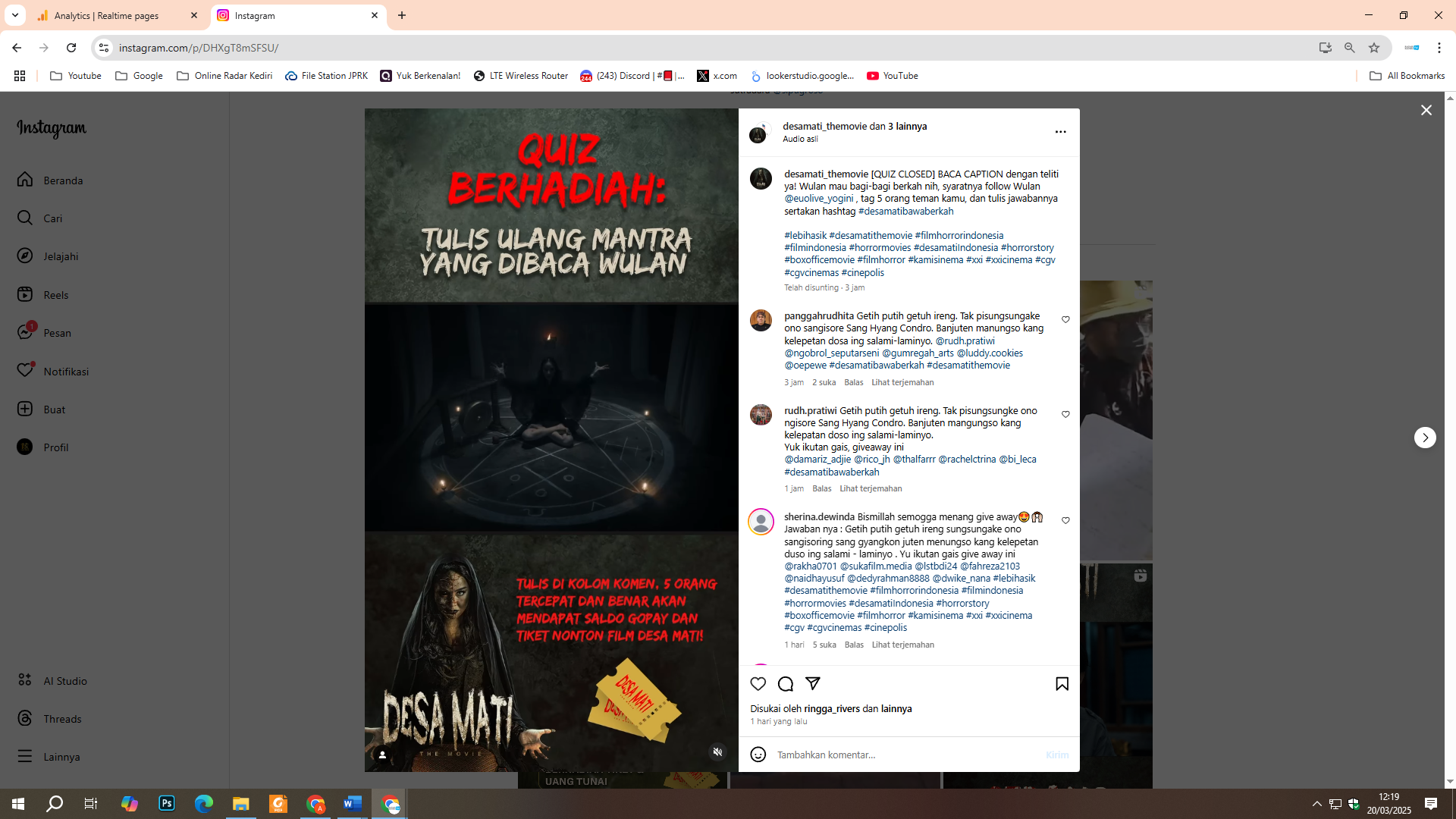1456x819 pixels.
Task: Click the comment bubble icon under post
Action: (x=786, y=683)
